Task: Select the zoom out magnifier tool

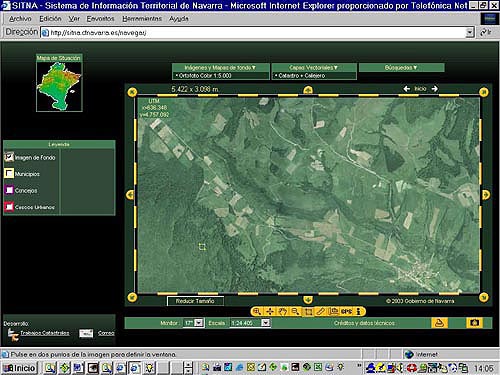Action: point(295,311)
